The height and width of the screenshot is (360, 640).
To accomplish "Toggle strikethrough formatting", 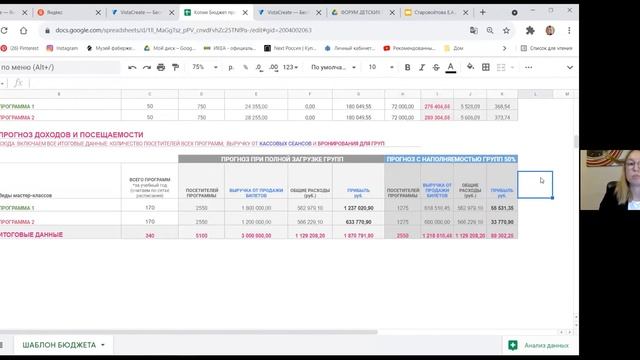I will point(436,67).
